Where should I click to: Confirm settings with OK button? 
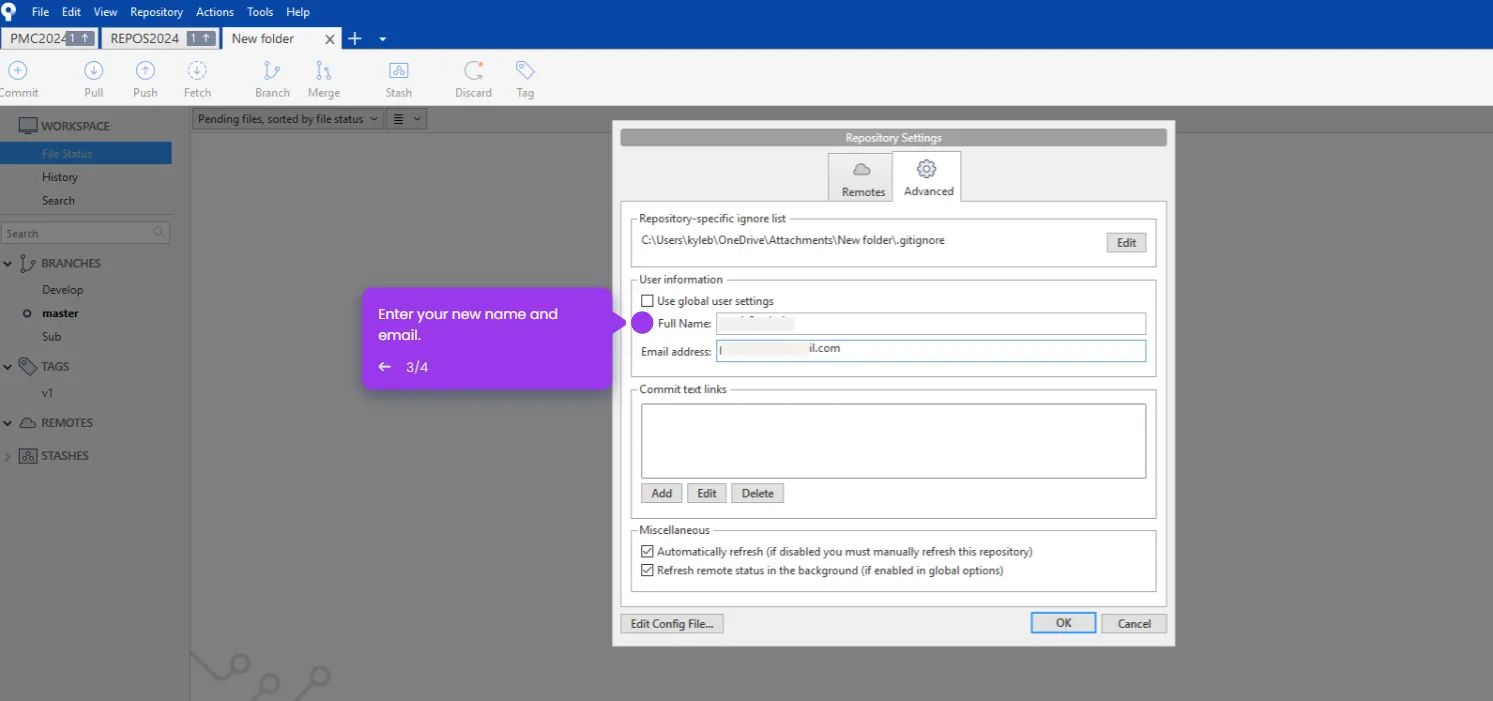tap(1063, 623)
